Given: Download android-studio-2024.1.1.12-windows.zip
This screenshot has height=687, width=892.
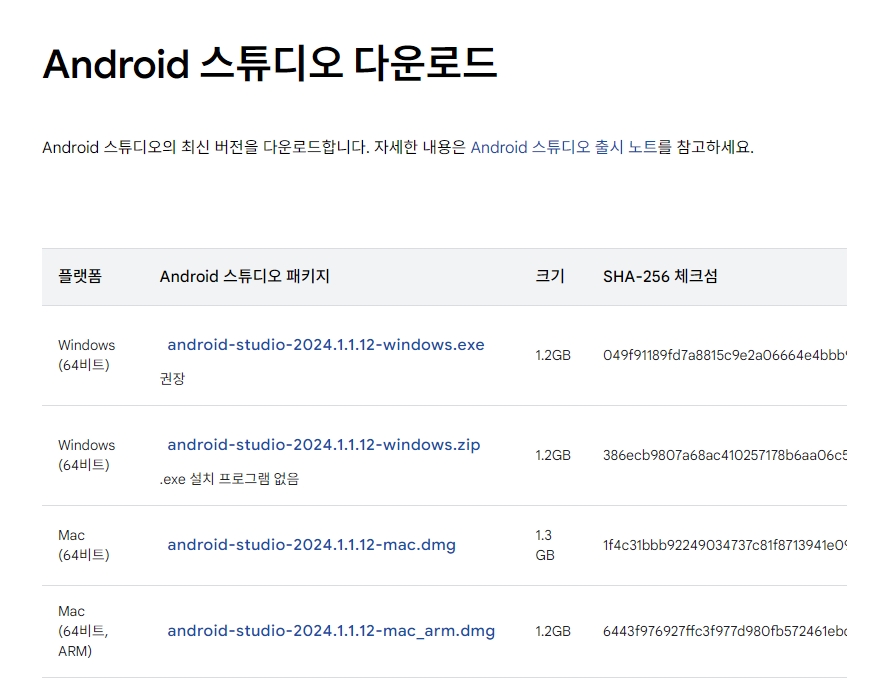Looking at the screenshot, I should pos(324,445).
